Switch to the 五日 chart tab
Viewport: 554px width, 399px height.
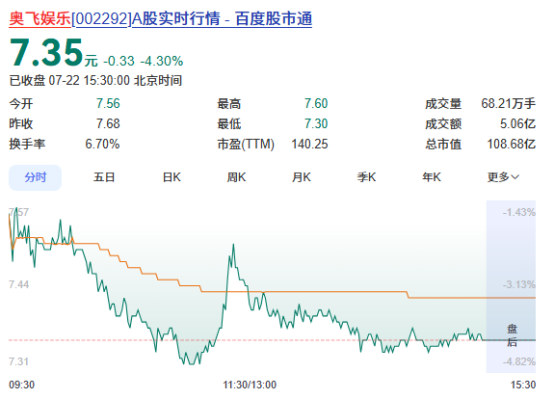coord(104,177)
